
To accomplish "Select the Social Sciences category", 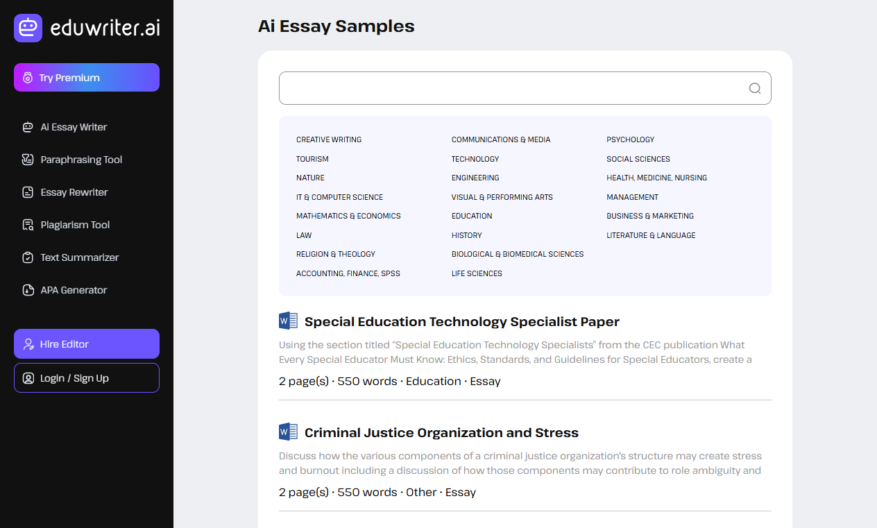I will pyautogui.click(x=638, y=159).
